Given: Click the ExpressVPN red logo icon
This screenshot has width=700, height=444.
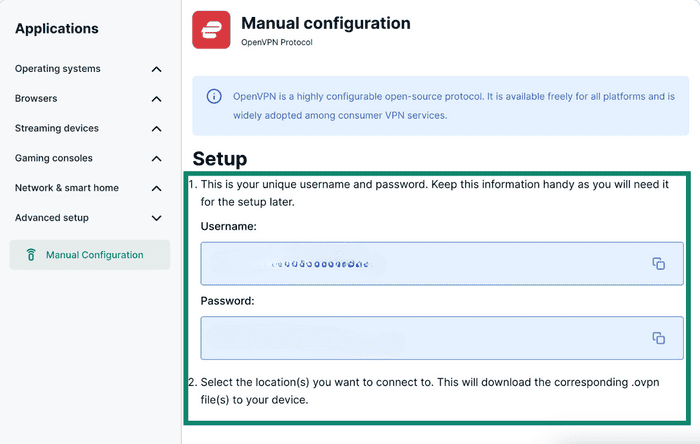Looking at the screenshot, I should (211, 30).
